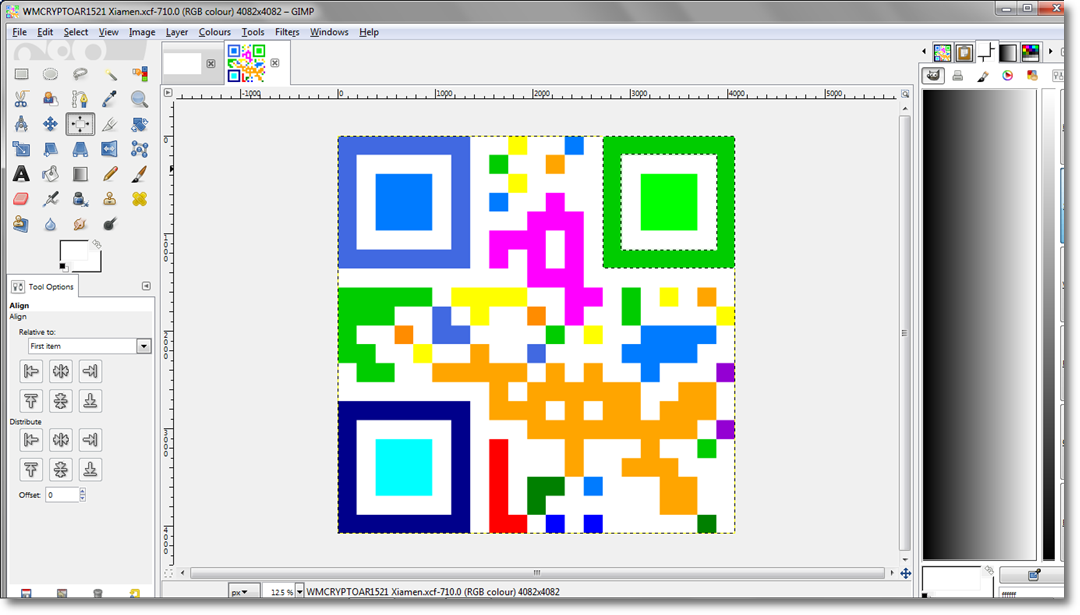Select the Text tool

[x=21, y=174]
